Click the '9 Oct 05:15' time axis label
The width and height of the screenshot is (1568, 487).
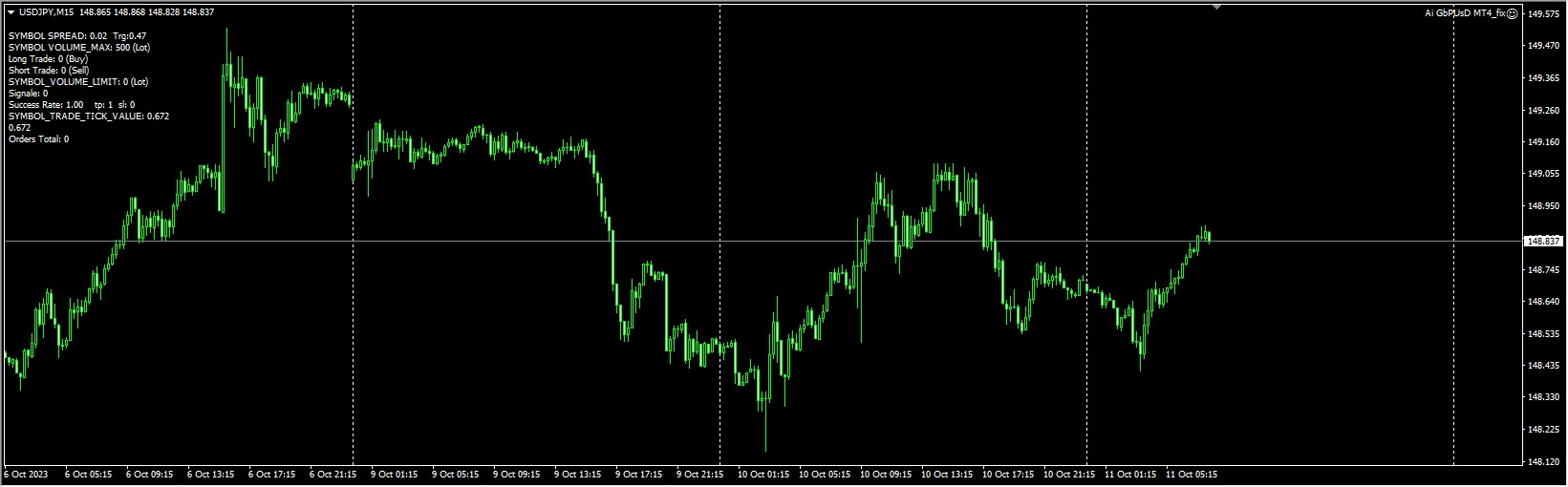click(x=456, y=474)
